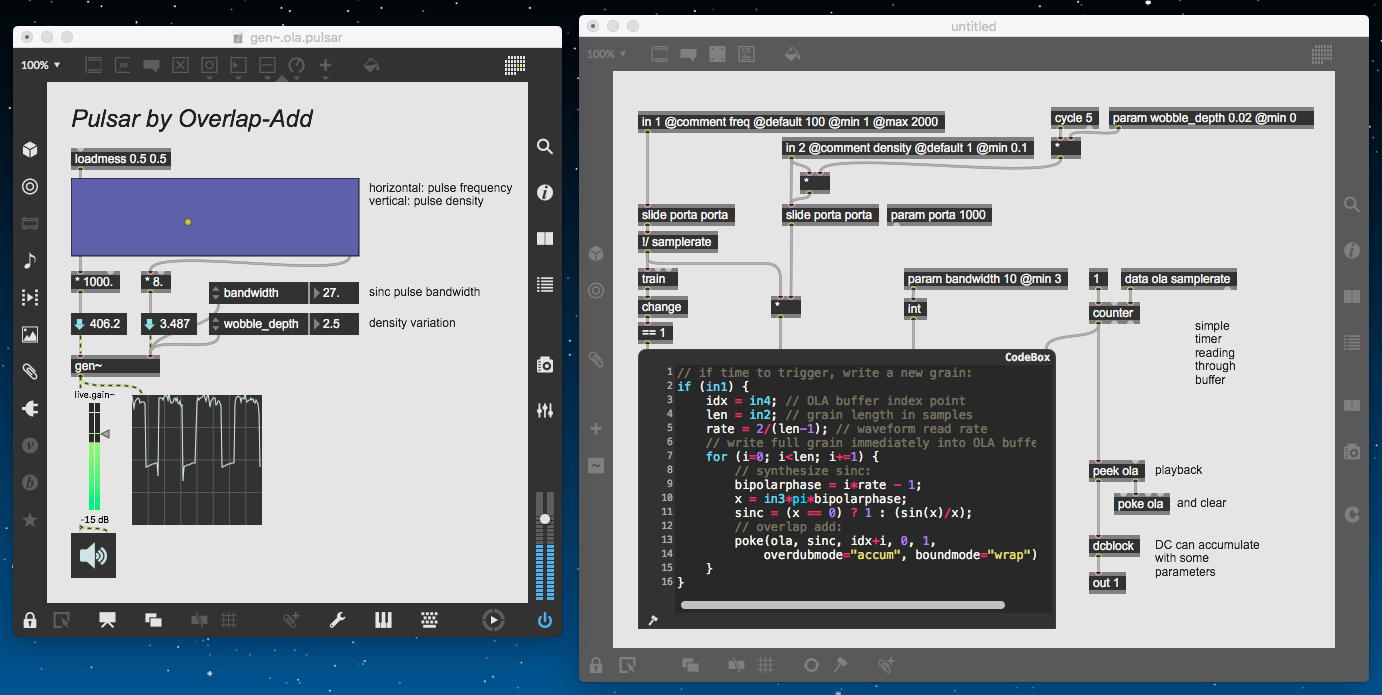Open the wrench debug tools icon
Image resolution: width=1382 pixels, height=695 pixels.
pyautogui.click(x=337, y=620)
